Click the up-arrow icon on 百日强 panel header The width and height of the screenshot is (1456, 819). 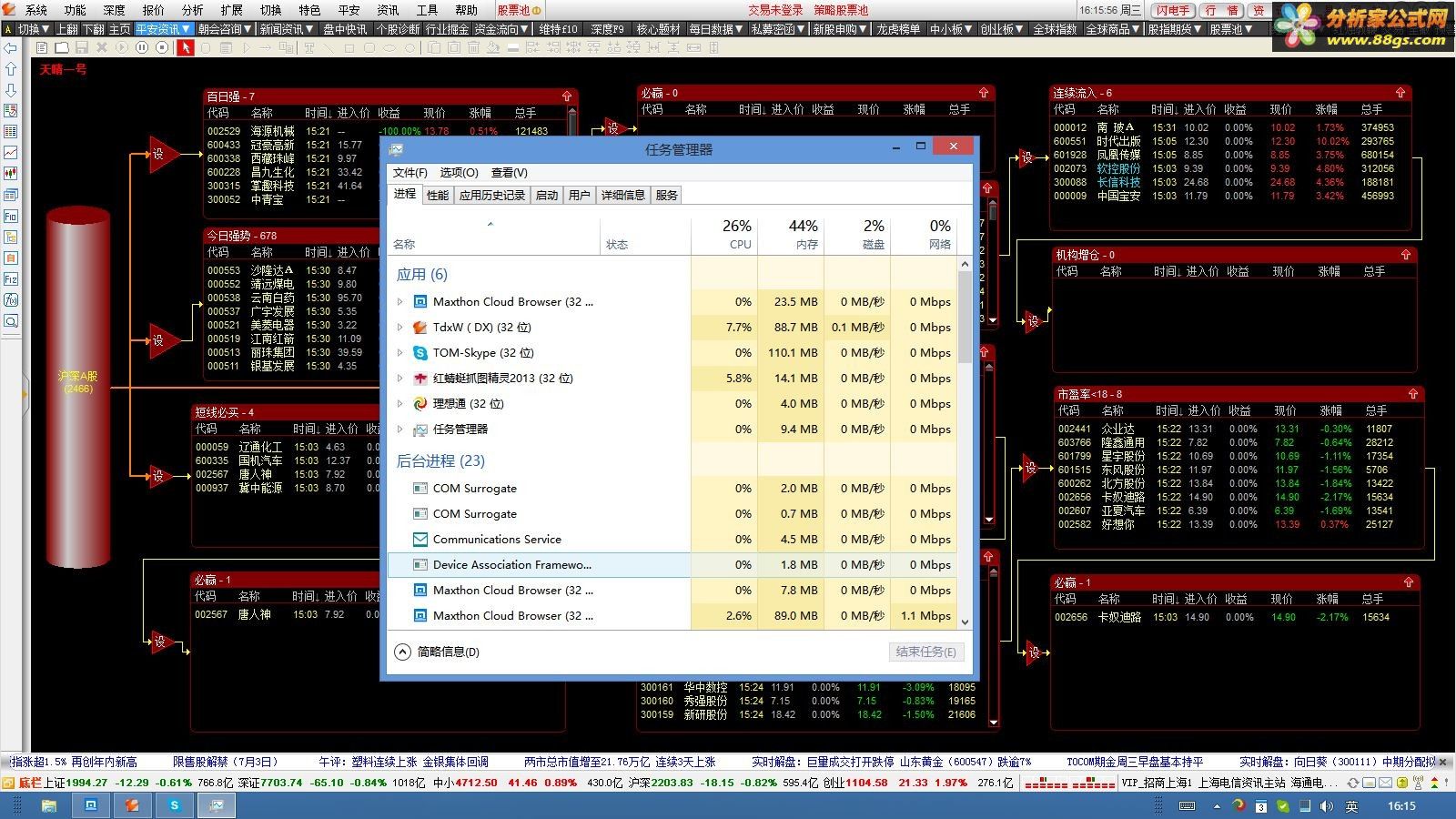coord(567,96)
